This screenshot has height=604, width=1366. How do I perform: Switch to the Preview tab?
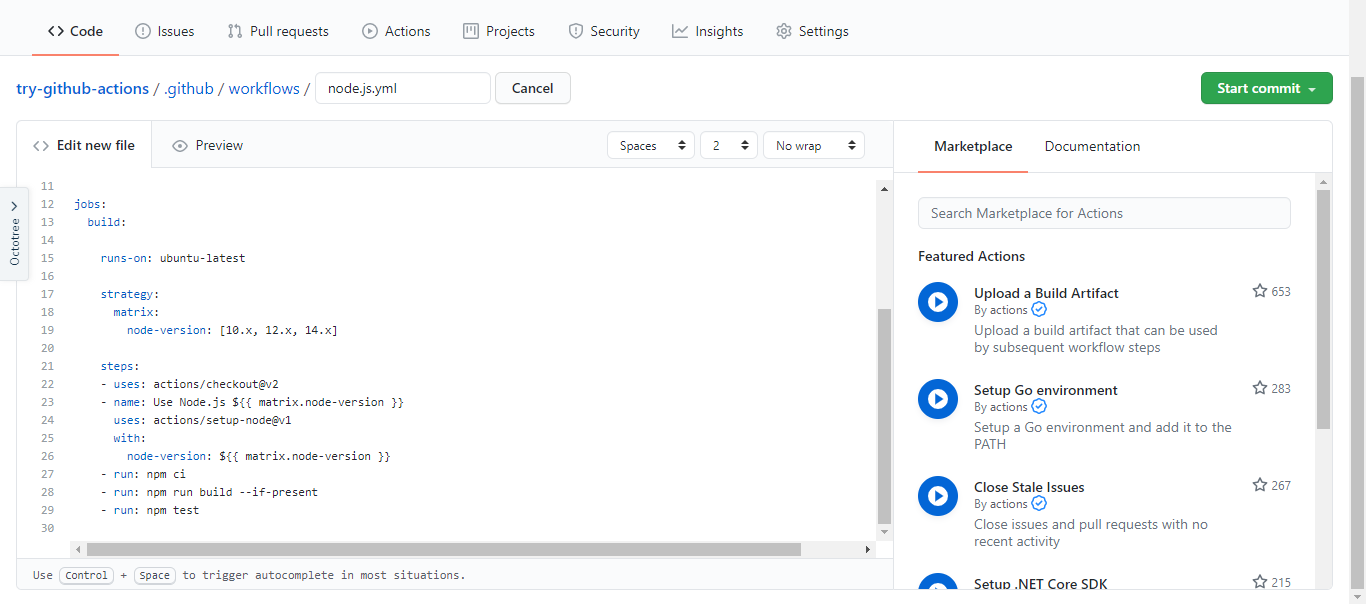click(x=208, y=146)
